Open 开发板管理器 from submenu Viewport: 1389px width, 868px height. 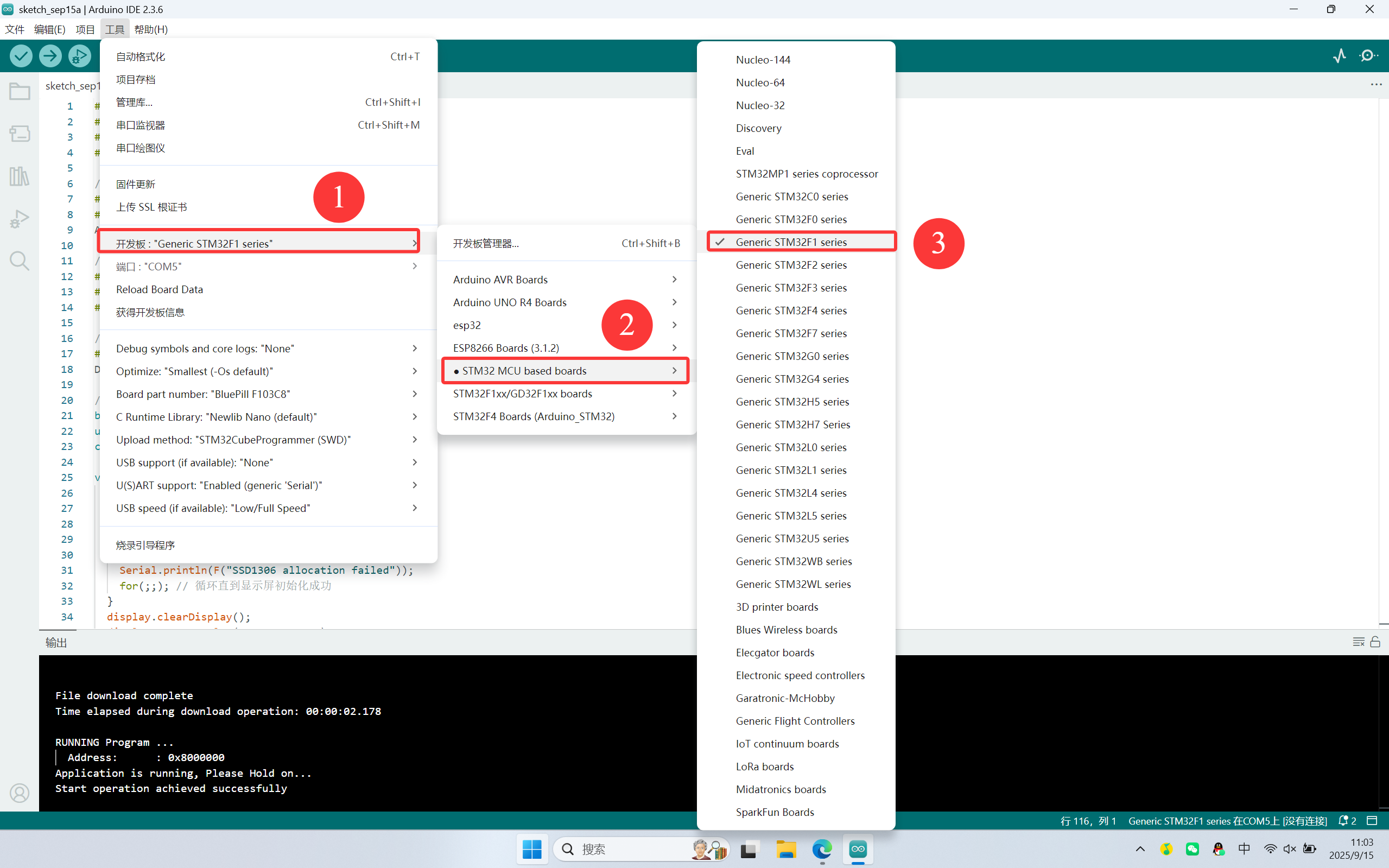pos(486,243)
